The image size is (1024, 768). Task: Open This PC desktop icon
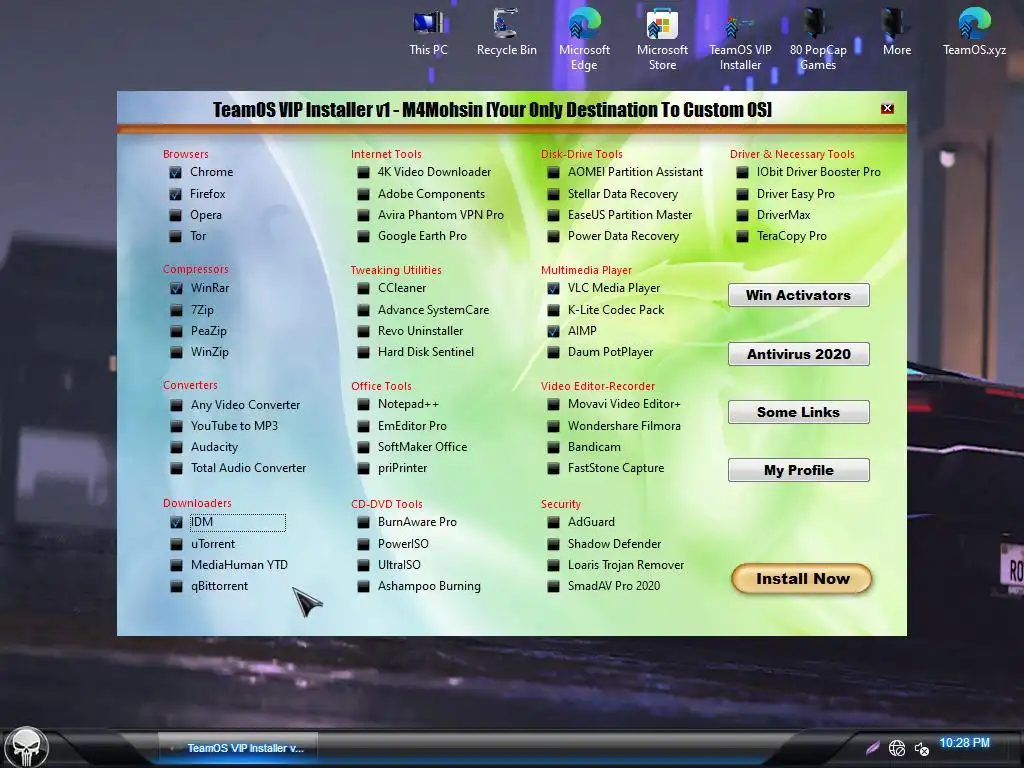click(428, 33)
